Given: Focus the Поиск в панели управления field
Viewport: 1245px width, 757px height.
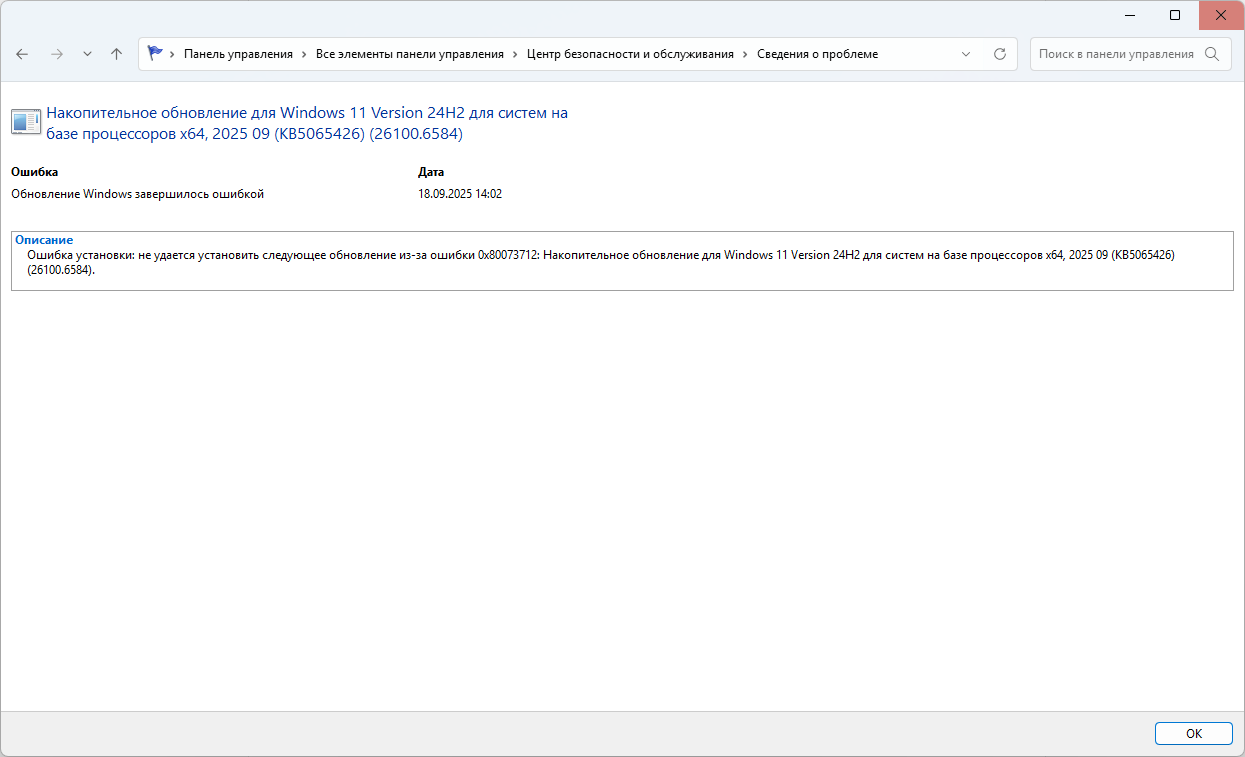Looking at the screenshot, I should click(1115, 54).
